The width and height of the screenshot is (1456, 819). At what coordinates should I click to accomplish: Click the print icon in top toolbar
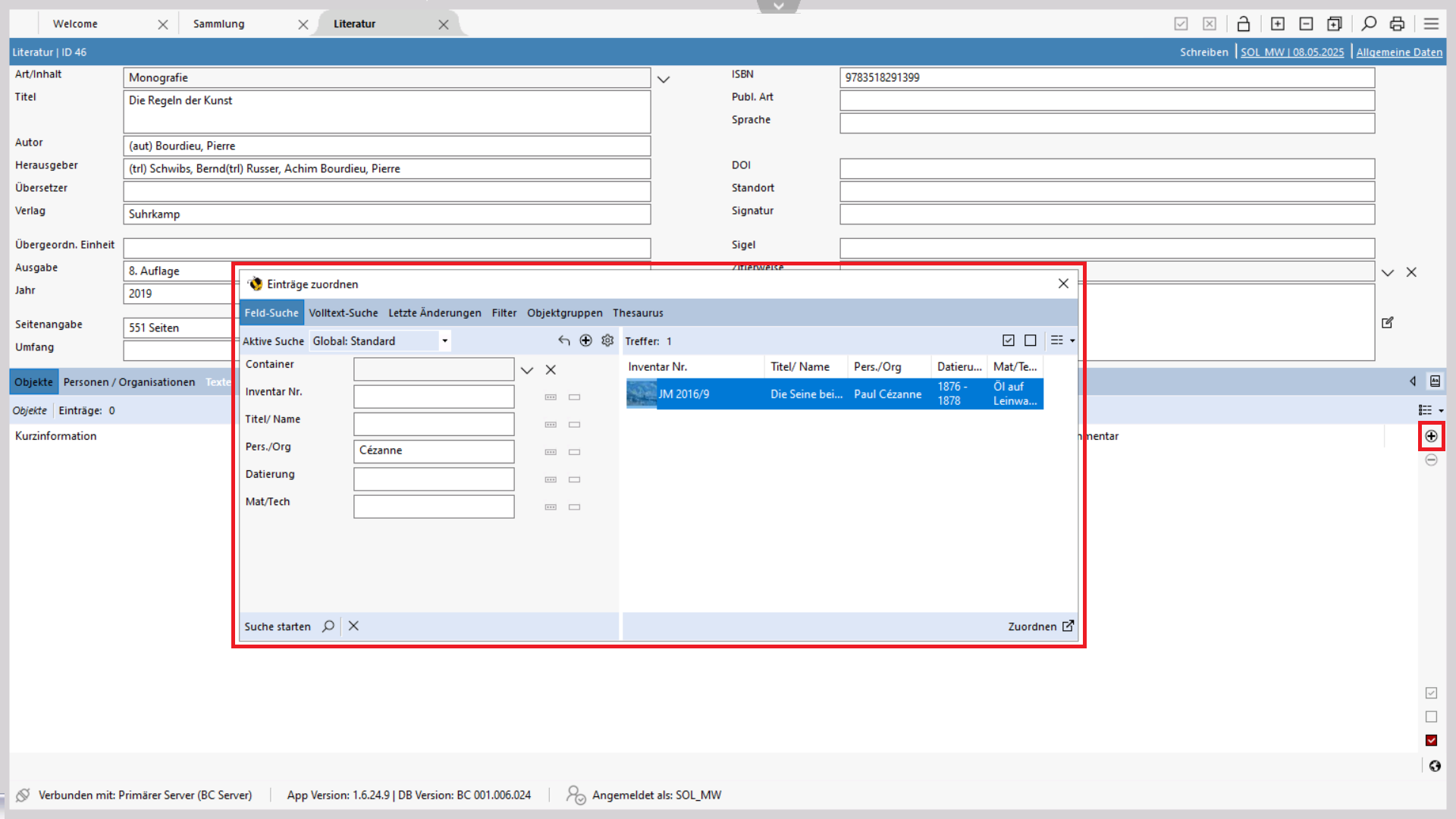tap(1397, 24)
